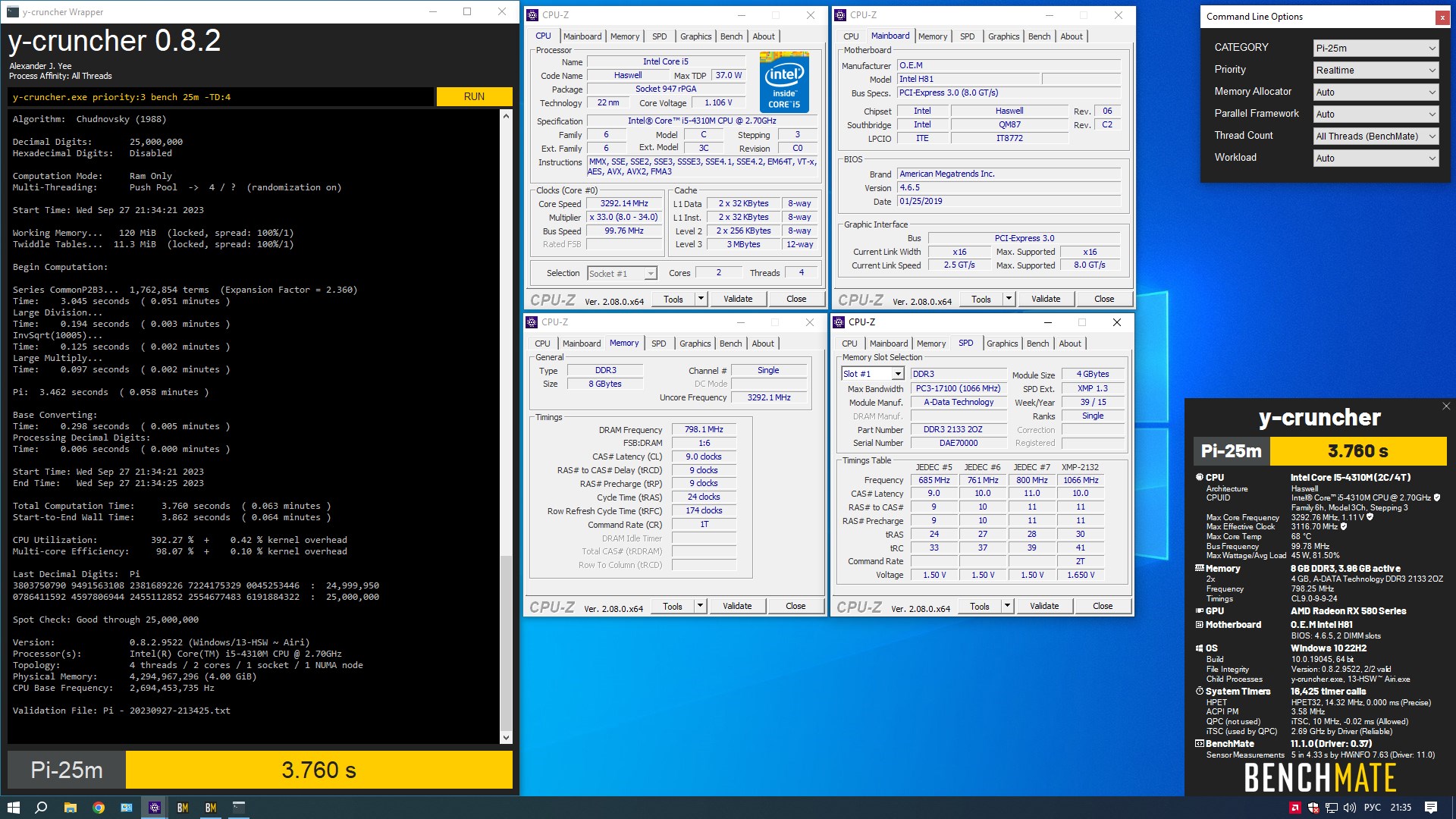Focus the y-cruncher.exe command line field

[221, 97]
